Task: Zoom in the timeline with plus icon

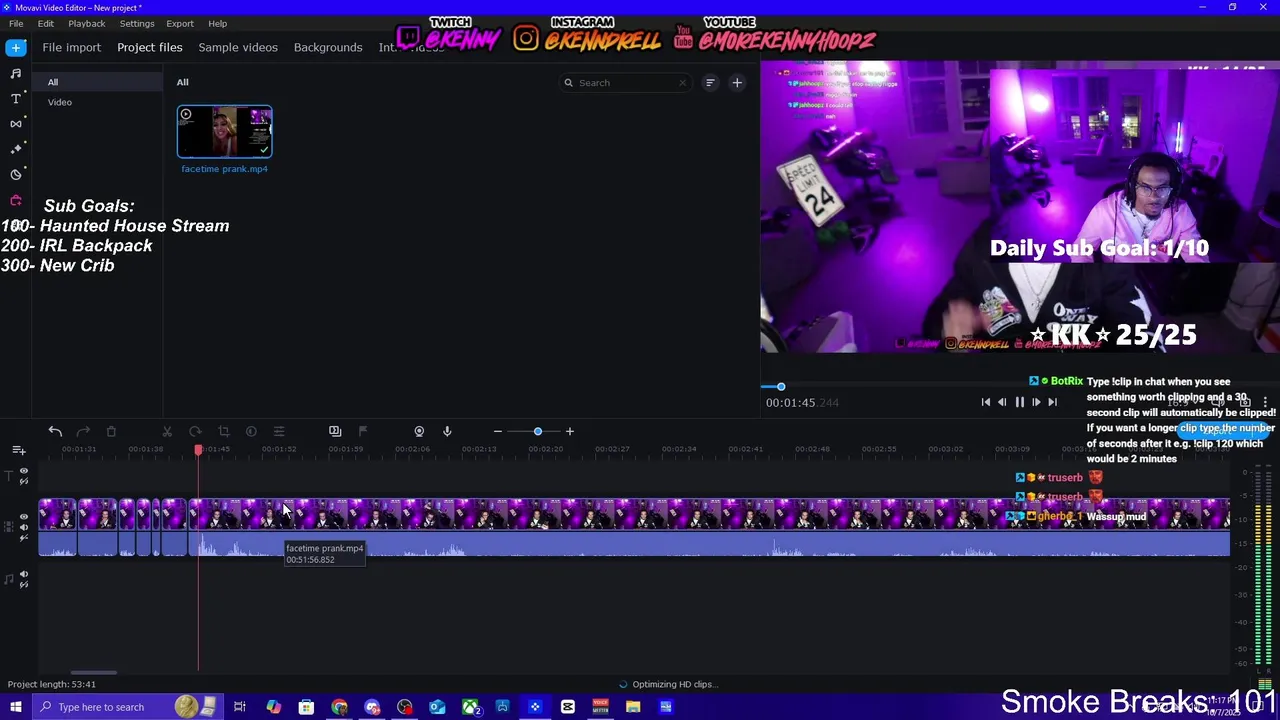Action: pyautogui.click(x=569, y=431)
